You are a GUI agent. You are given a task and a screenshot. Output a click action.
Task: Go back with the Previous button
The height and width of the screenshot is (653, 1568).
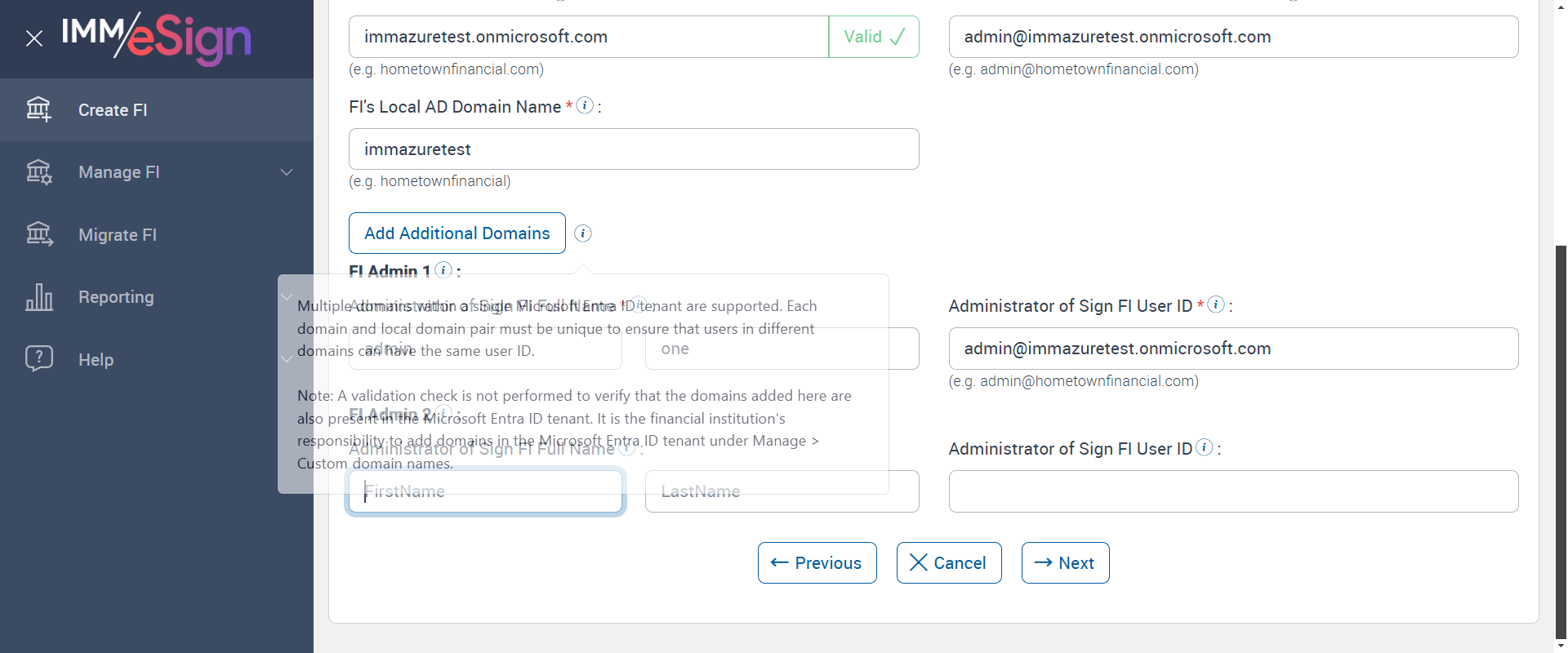pos(817,563)
